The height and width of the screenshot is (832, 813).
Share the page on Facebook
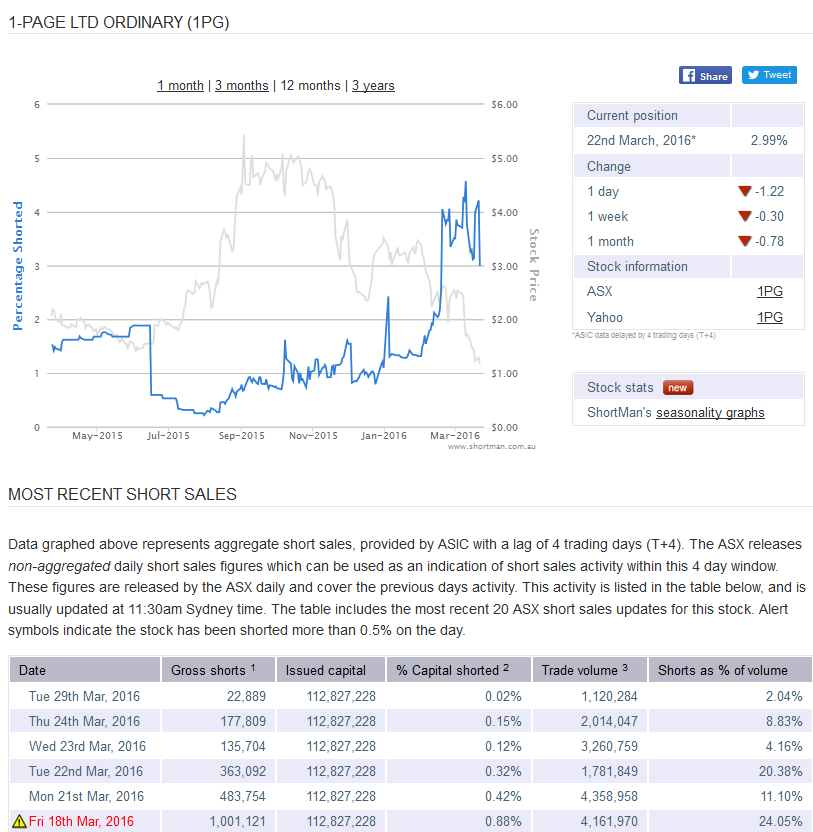pyautogui.click(x=705, y=75)
